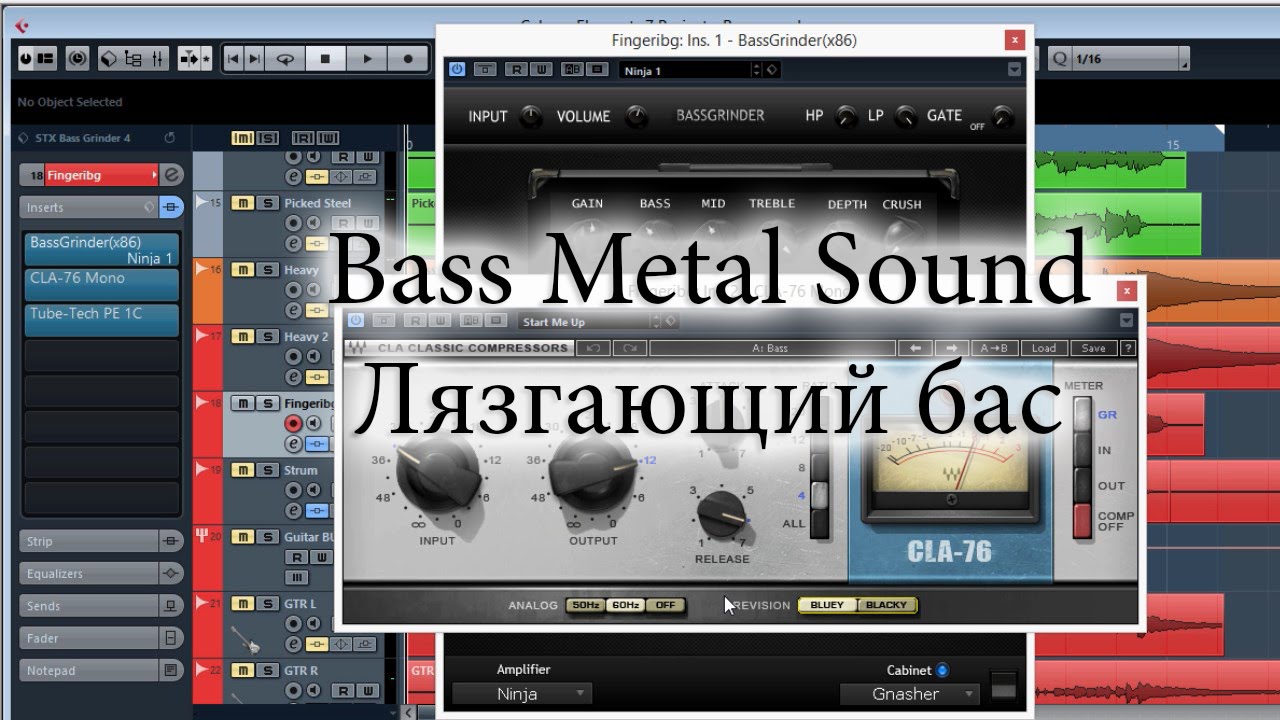
Task: Toggle the transport Cycle loop button
Action: pyautogui.click(x=285, y=59)
